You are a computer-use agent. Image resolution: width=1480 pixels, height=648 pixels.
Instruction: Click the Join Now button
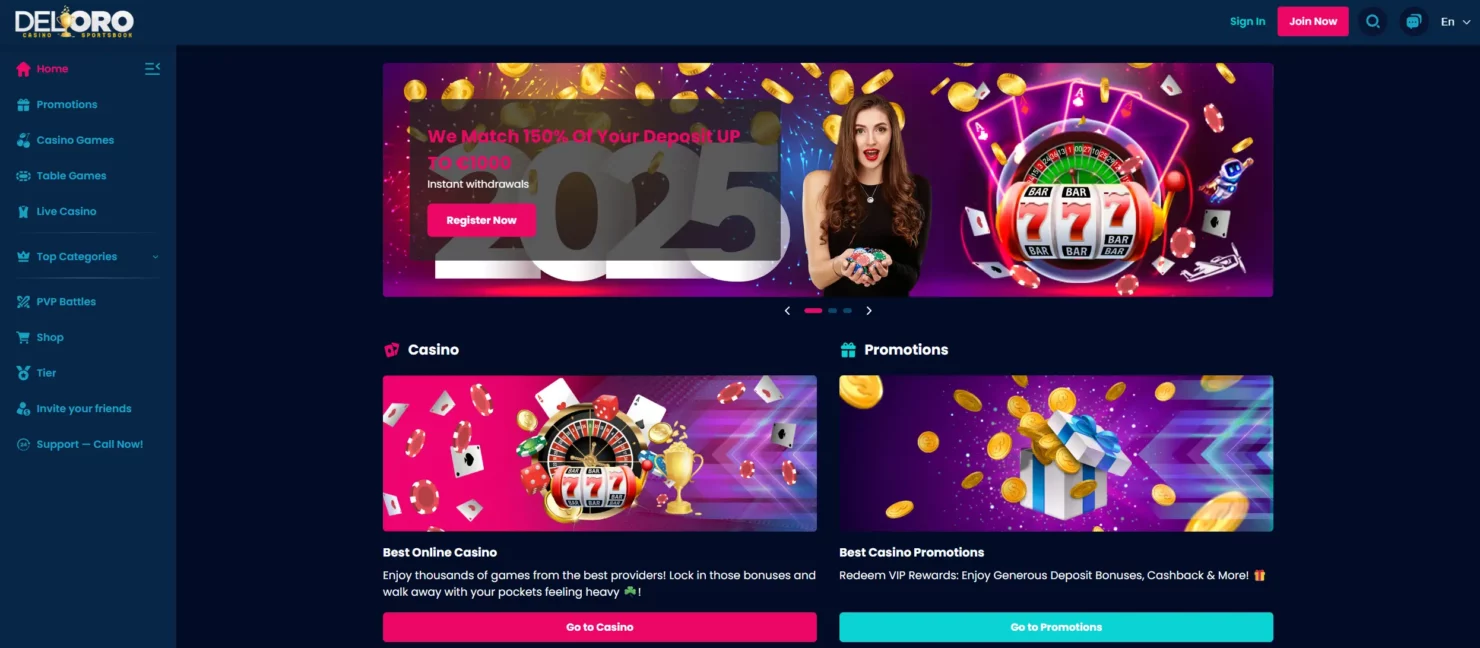coord(1312,21)
